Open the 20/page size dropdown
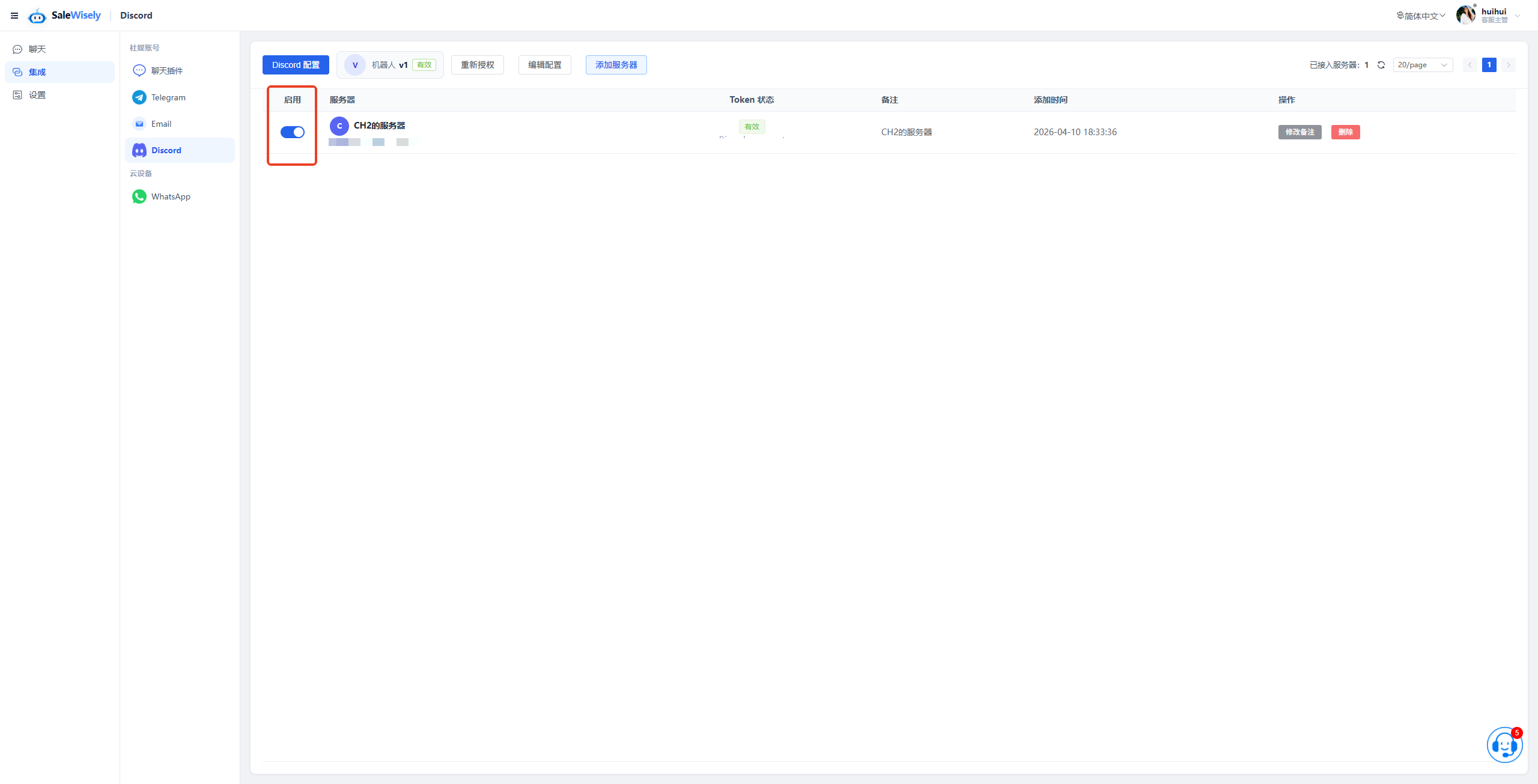 1423,65
